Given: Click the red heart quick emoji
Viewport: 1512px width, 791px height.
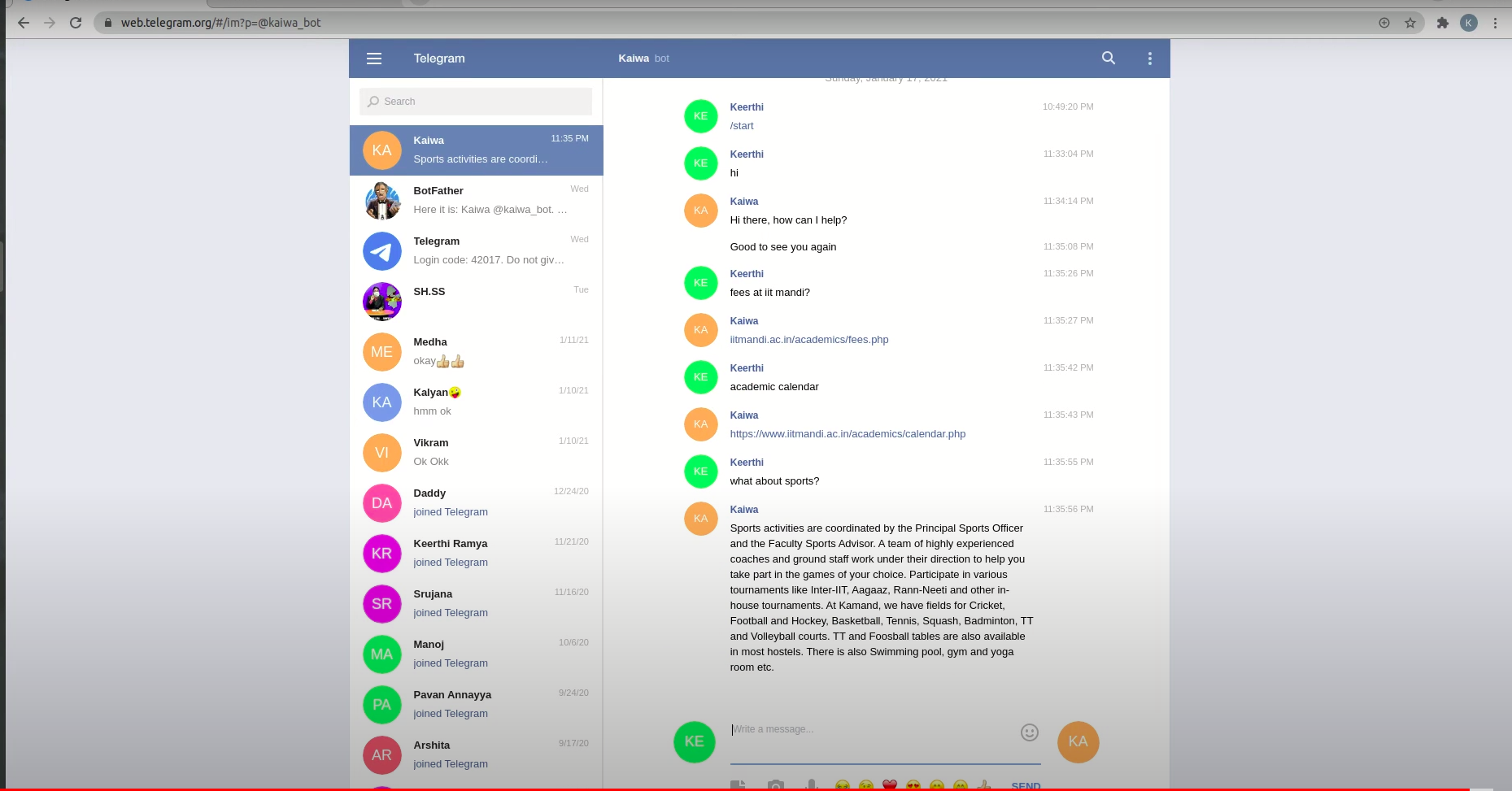Looking at the screenshot, I should 890,785.
